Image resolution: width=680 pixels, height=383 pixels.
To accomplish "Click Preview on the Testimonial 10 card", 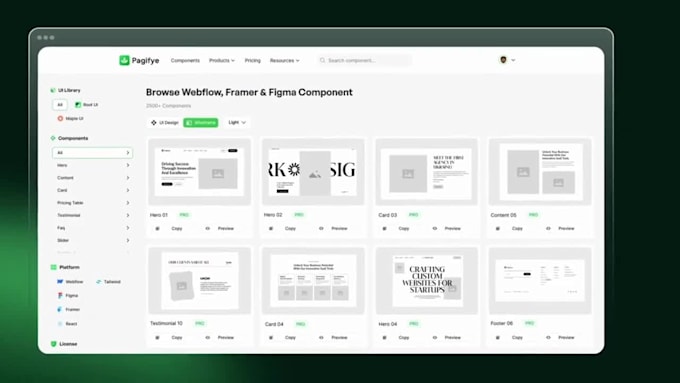I will point(226,337).
